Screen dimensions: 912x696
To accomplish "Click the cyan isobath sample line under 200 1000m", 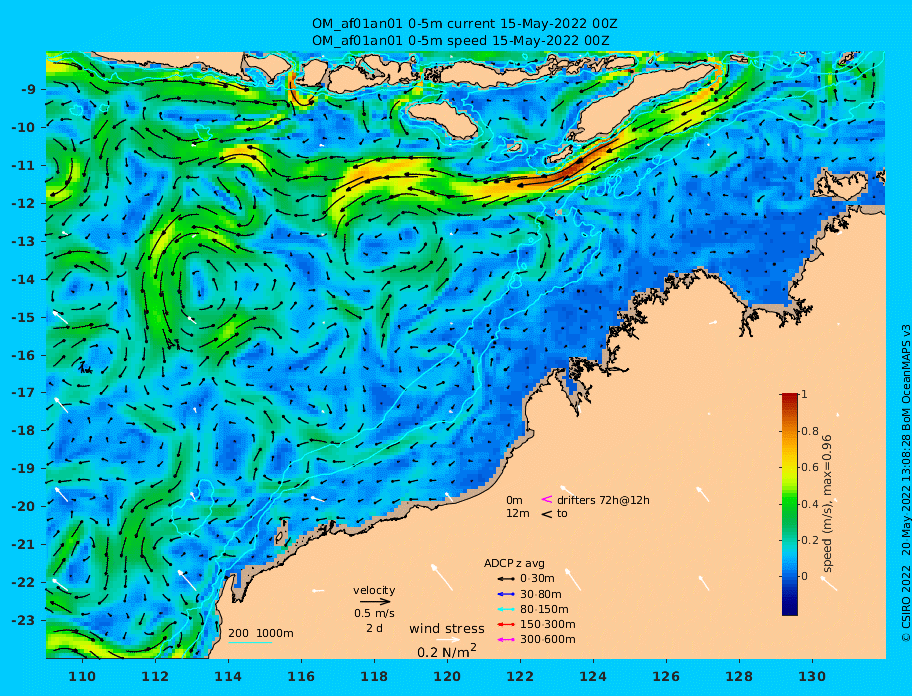I will pos(250,643).
